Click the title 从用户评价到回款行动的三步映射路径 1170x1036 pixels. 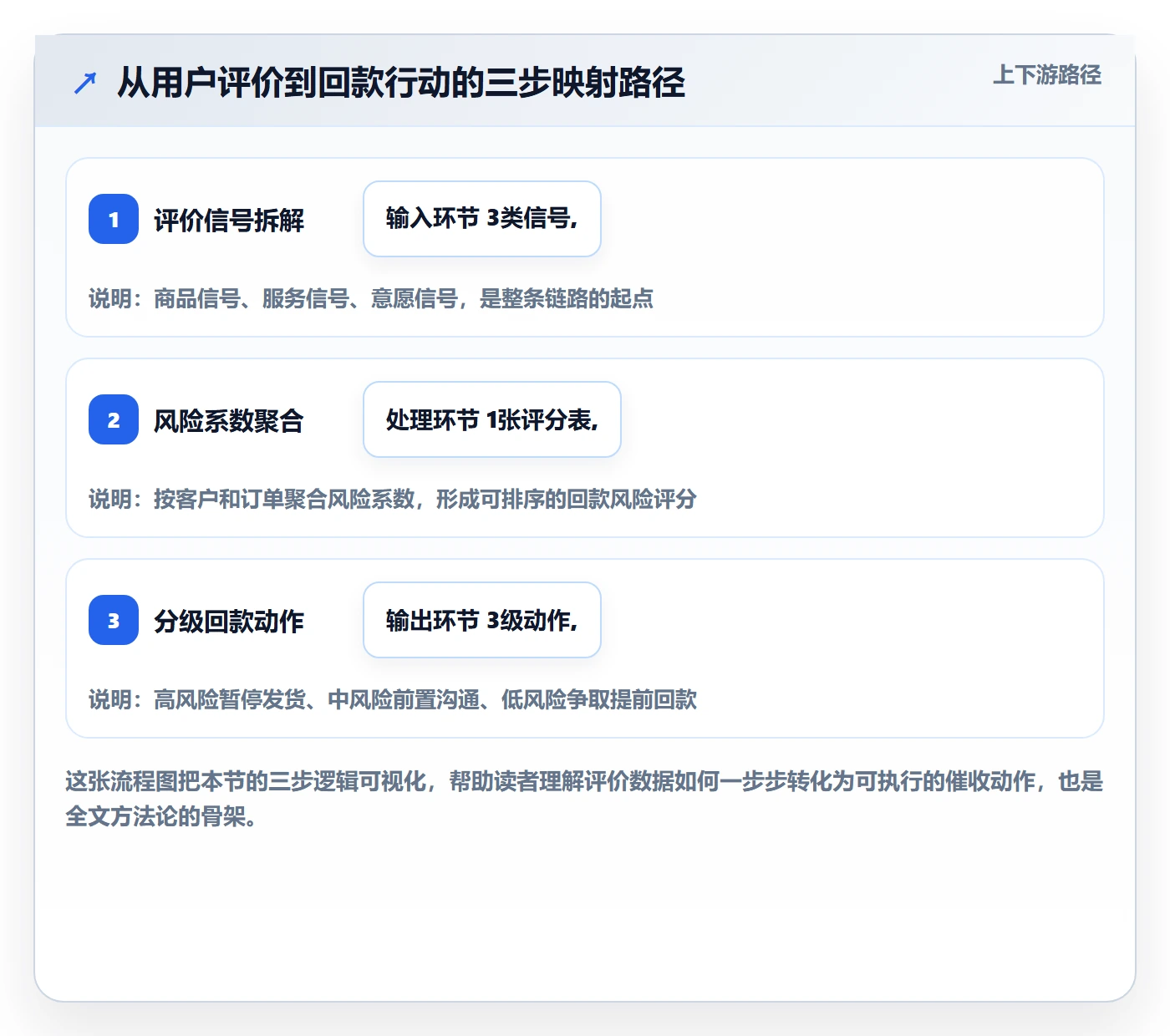click(401, 83)
